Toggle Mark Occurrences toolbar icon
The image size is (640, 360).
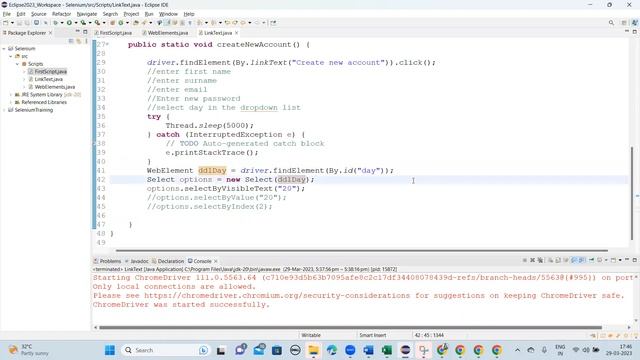[167, 23]
